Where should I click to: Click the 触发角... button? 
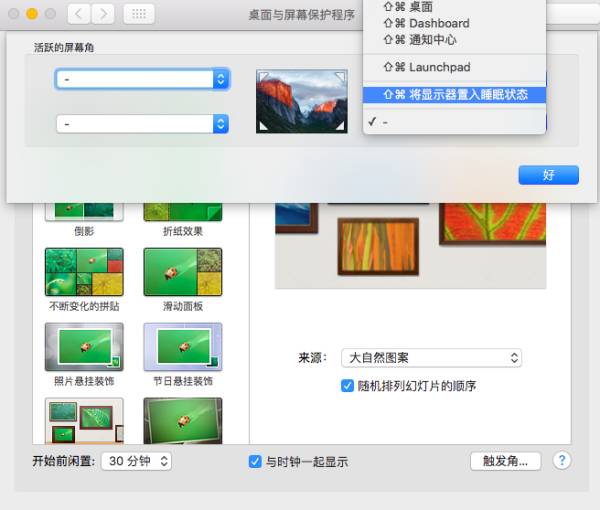pyautogui.click(x=505, y=461)
